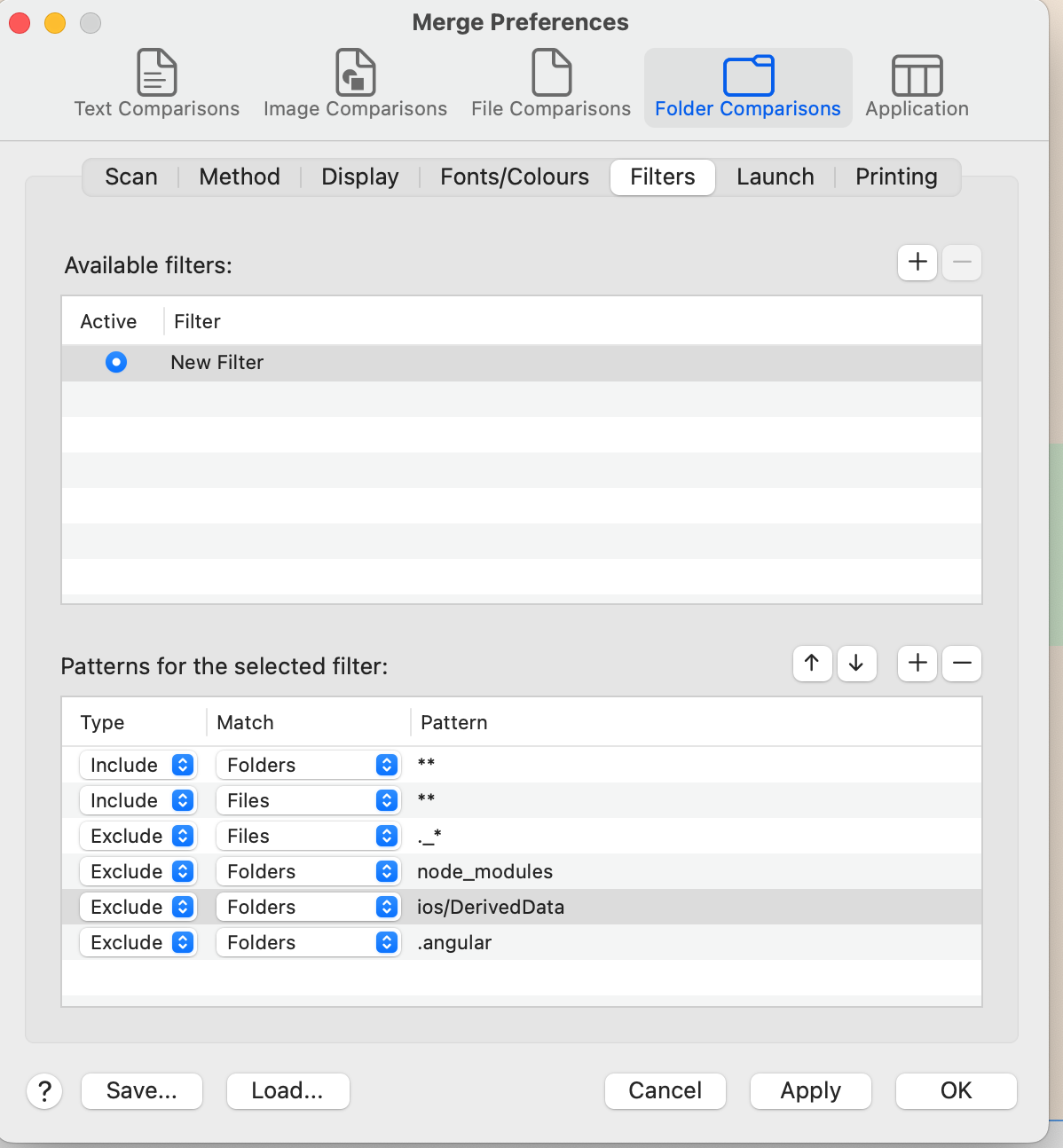
Task: Apply the preference changes
Action: coord(811,1090)
